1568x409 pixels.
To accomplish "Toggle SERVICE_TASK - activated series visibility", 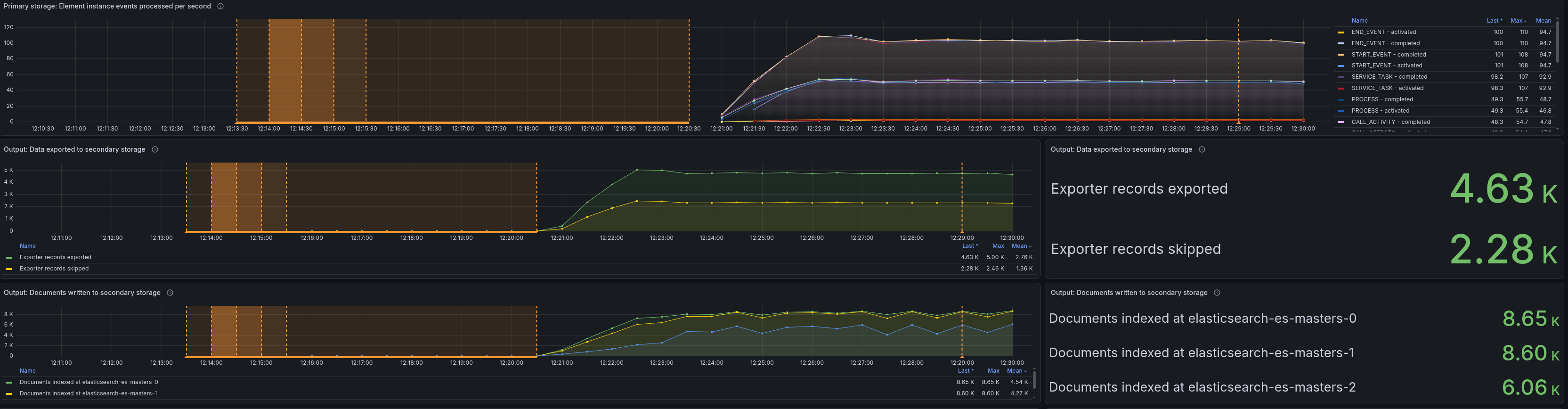I will 1387,88.
